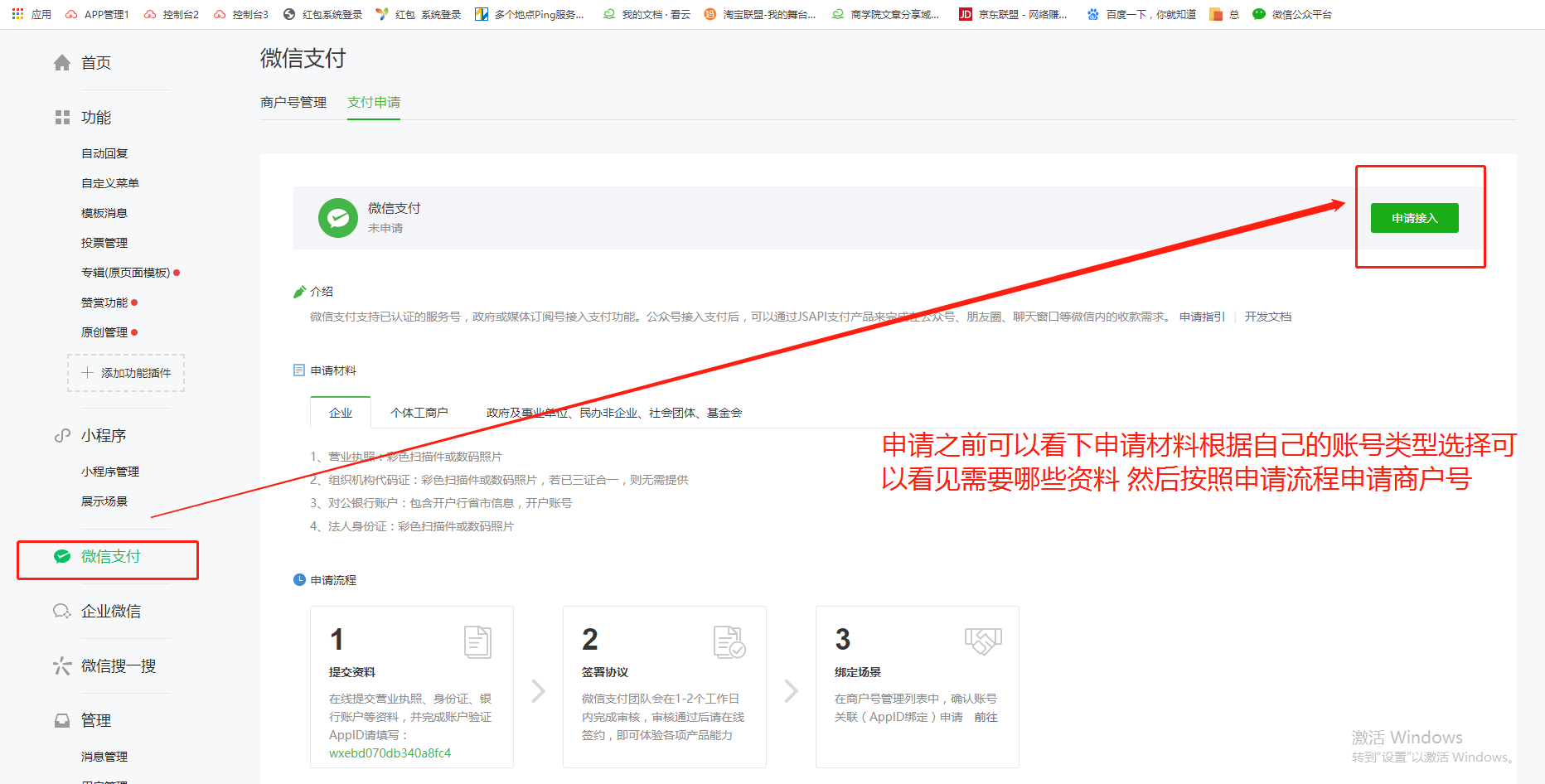Screen dimensions: 1545x784
Task: Open the 商学院文章分享域 bookmark
Action: click(886, 14)
